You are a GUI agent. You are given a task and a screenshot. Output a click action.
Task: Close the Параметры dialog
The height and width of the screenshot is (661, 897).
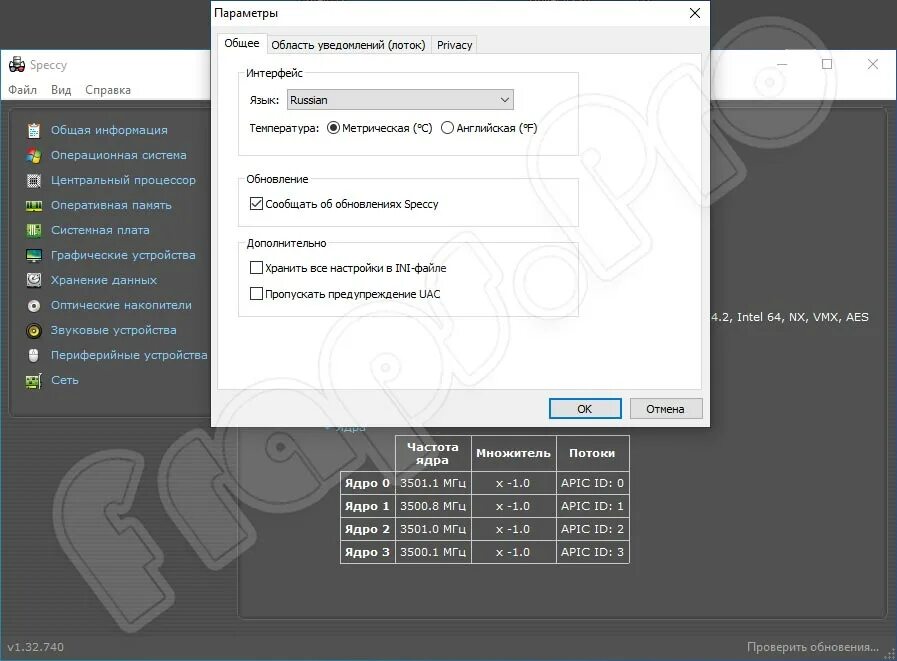pyautogui.click(x=694, y=13)
